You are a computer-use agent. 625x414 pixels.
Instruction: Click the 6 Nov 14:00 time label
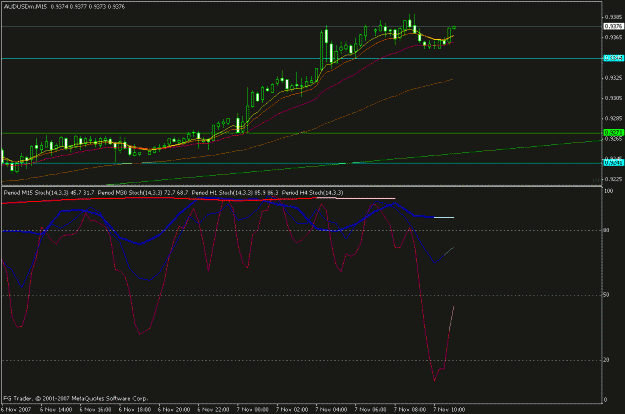tap(57, 410)
